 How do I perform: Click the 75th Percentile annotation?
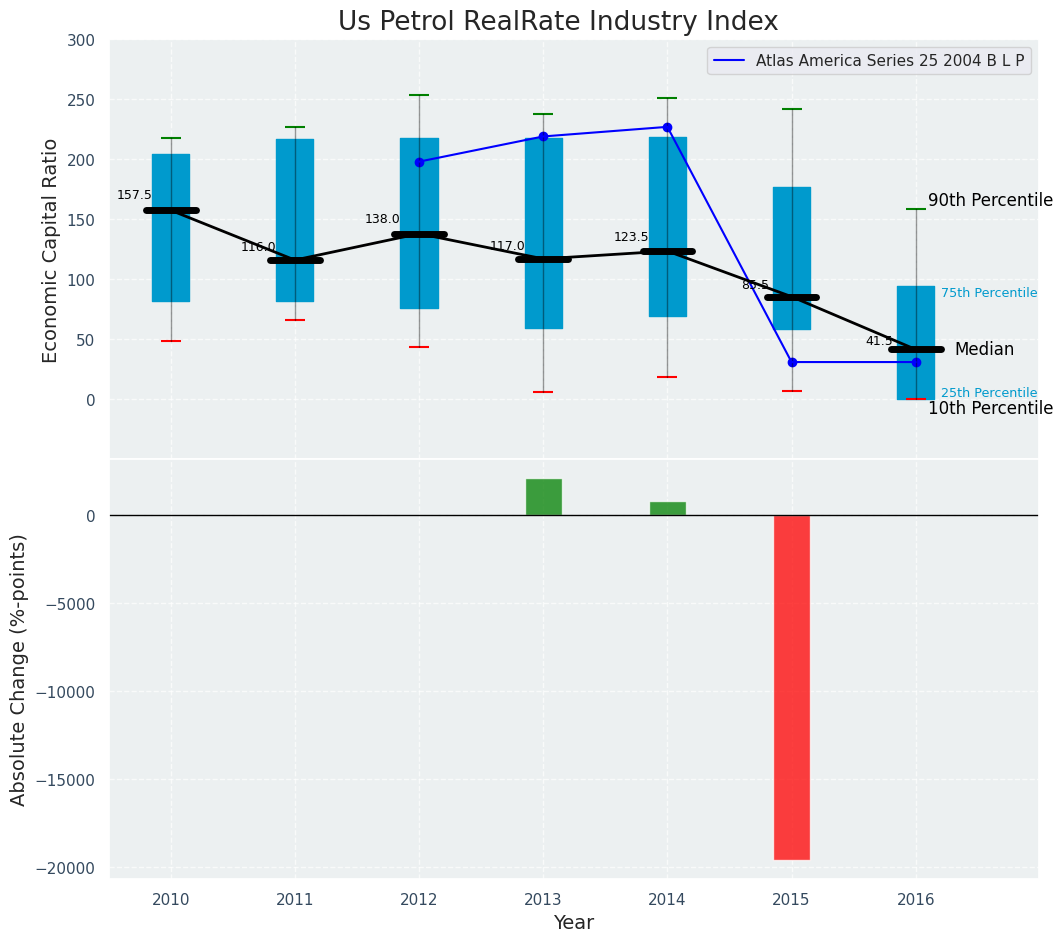click(988, 293)
